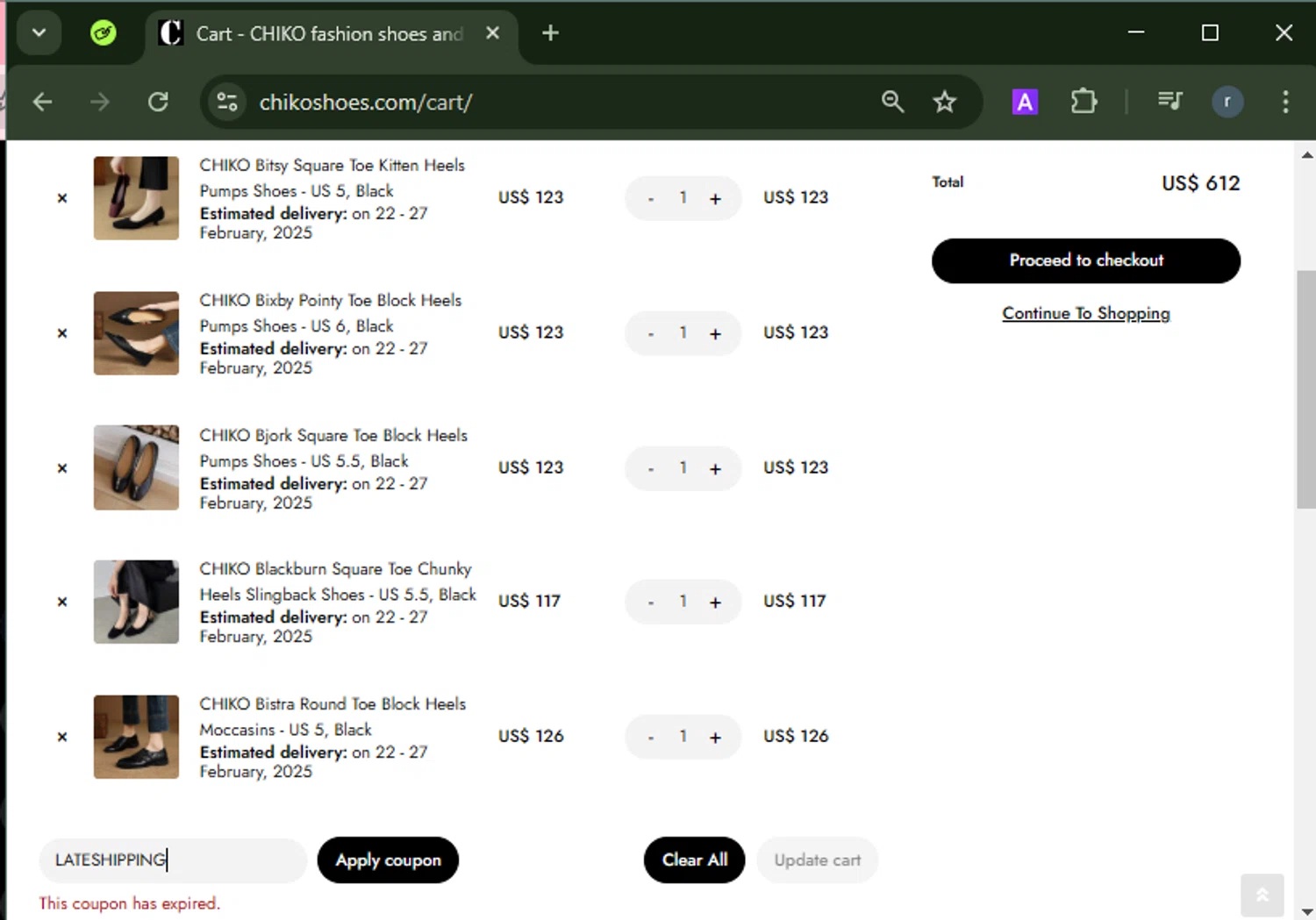The image size is (1316, 920).
Task: Remove Bitsy Square Toe Kitten Heels from cart
Action: [x=62, y=198]
